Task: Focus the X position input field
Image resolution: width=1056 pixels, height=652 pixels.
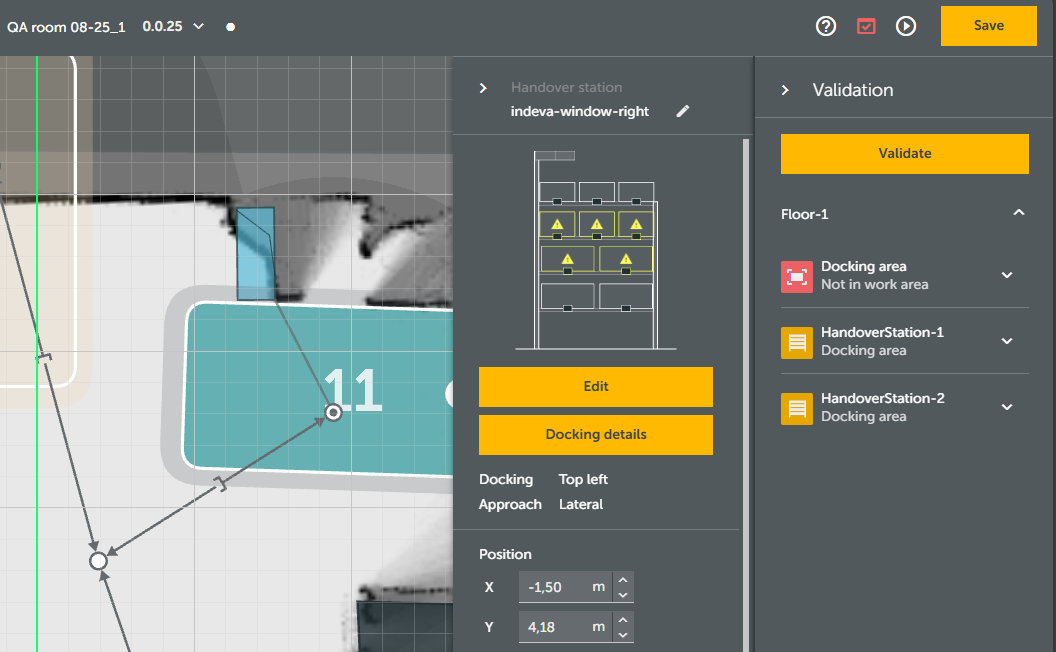Action: [x=565, y=587]
